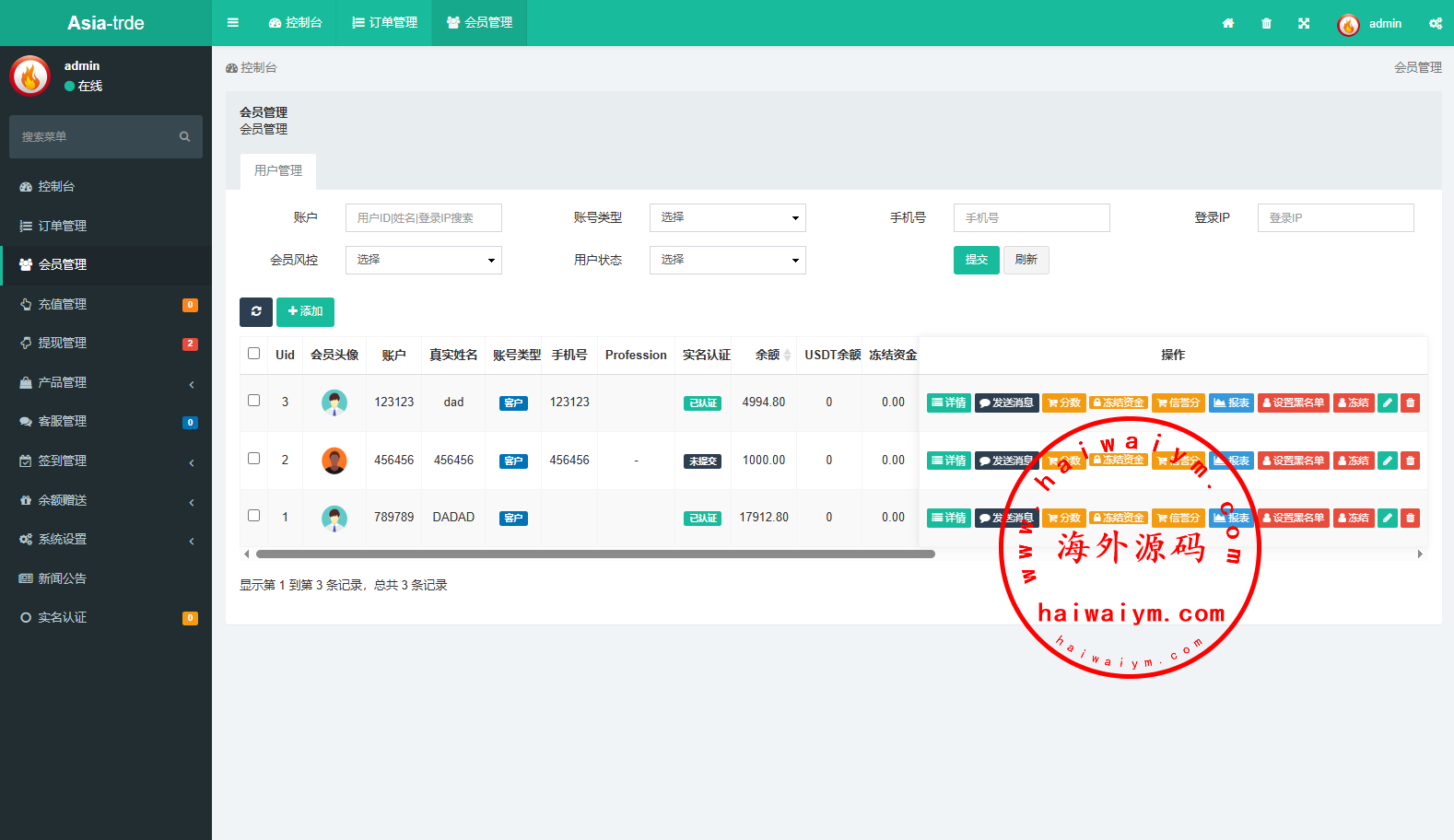The image size is (1454, 840).
Task: Expand 系统设置 sidebar menu
Action: click(106, 539)
